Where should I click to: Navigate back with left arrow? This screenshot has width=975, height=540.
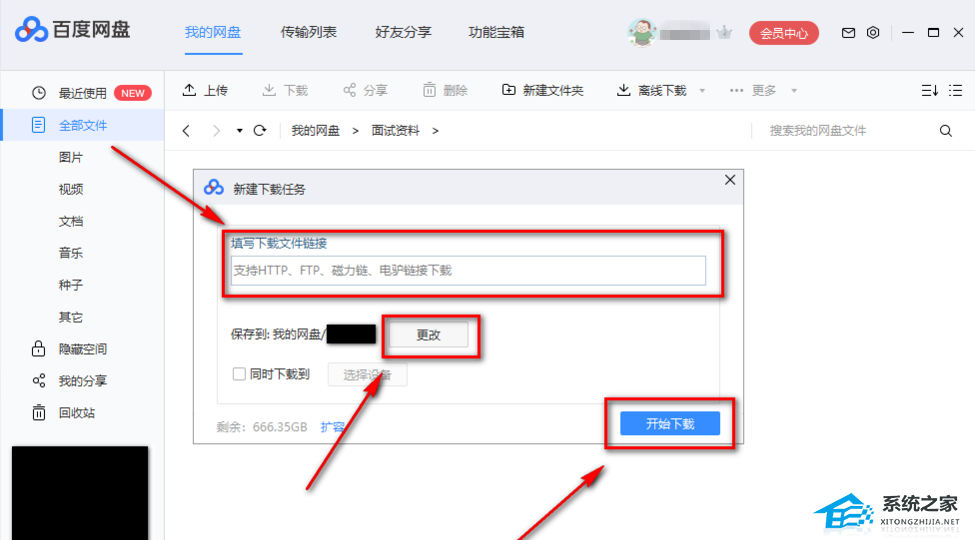[x=186, y=131]
